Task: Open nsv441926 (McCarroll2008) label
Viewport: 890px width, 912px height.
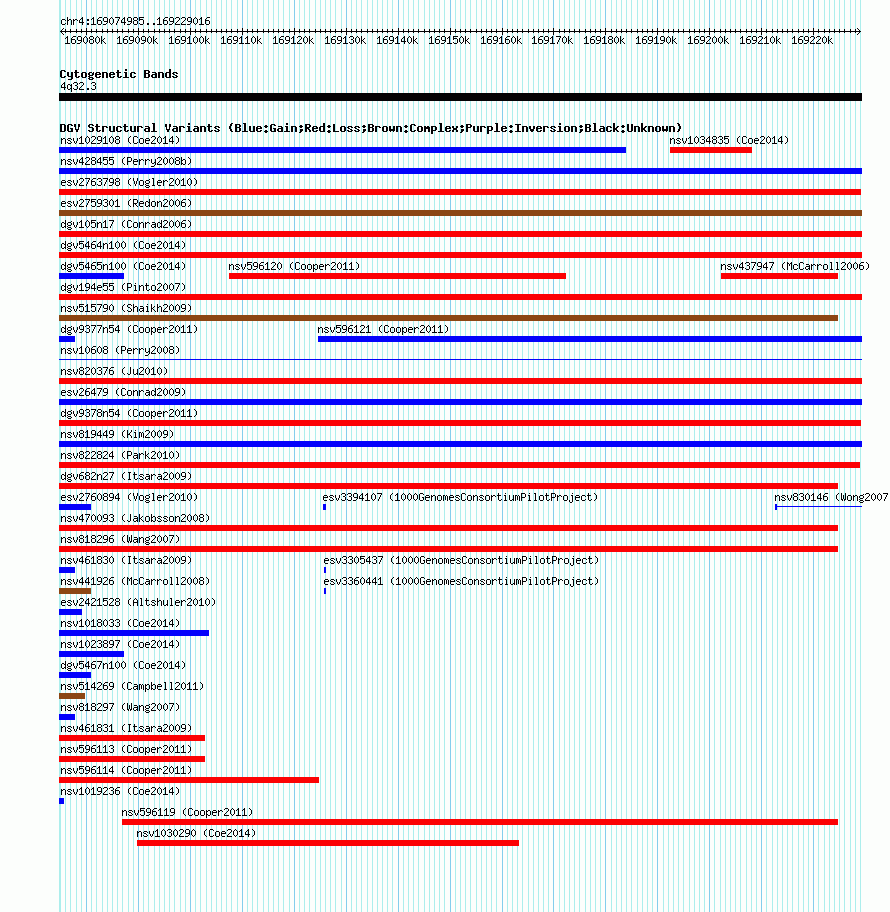Action: tap(135, 580)
